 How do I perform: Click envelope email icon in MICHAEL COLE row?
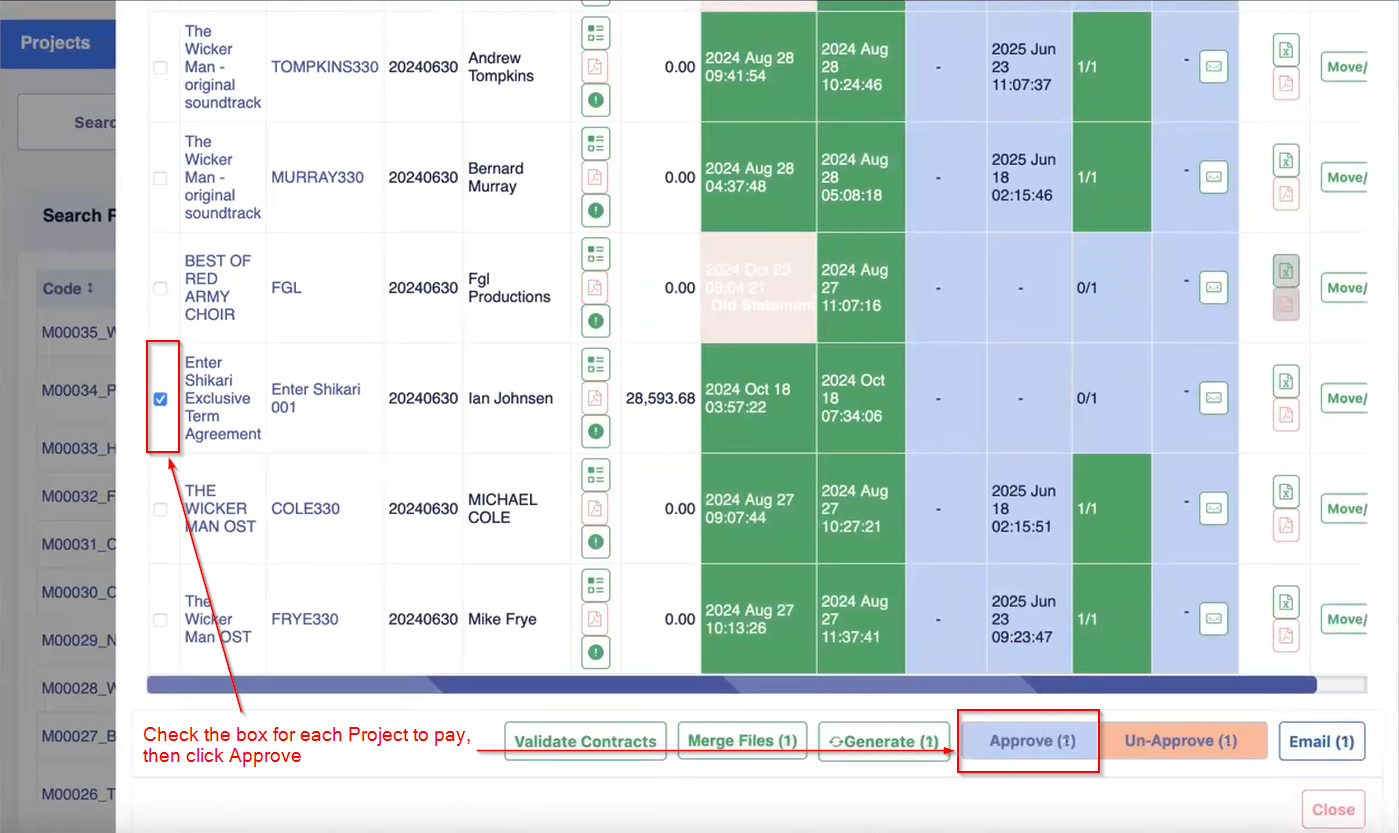pos(1213,508)
